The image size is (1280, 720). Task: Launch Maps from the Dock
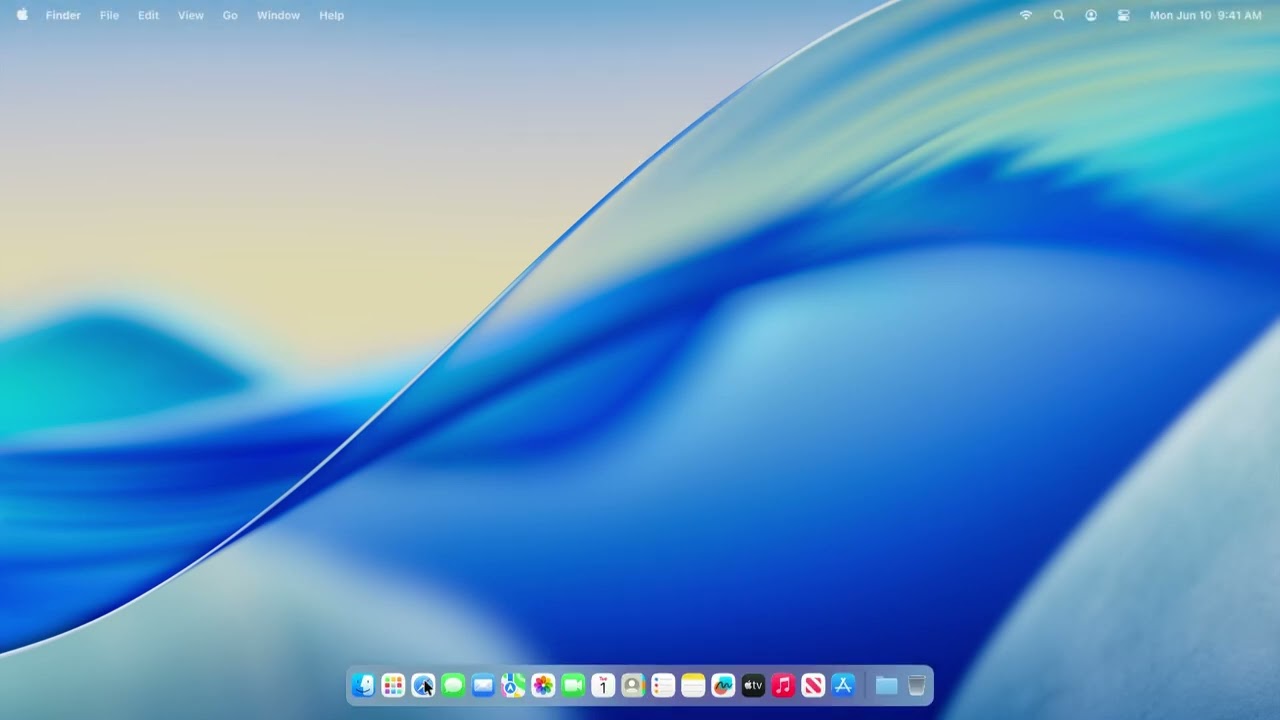pyautogui.click(x=513, y=685)
